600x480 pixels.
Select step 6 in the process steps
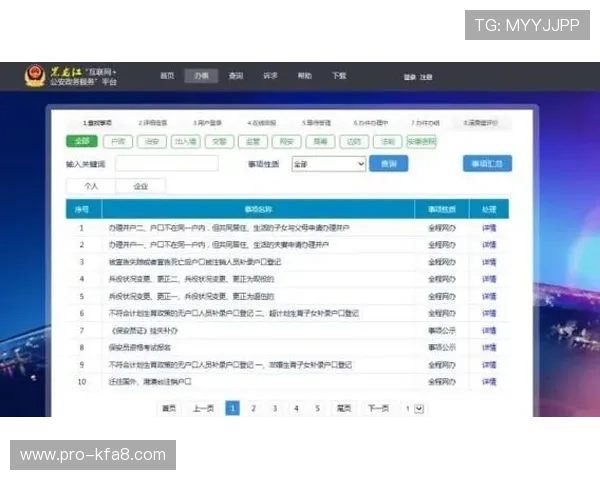(x=370, y=123)
